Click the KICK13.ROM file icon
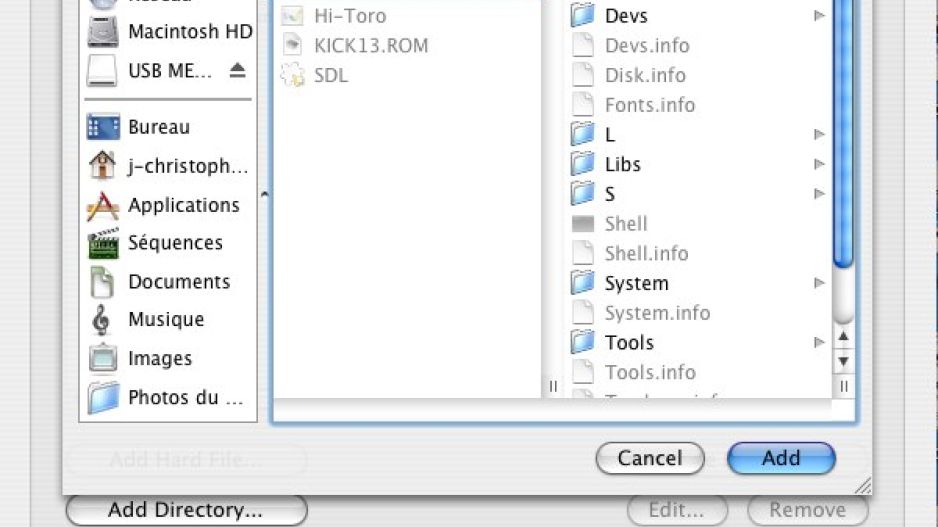The height and width of the screenshot is (527, 938). 293,45
